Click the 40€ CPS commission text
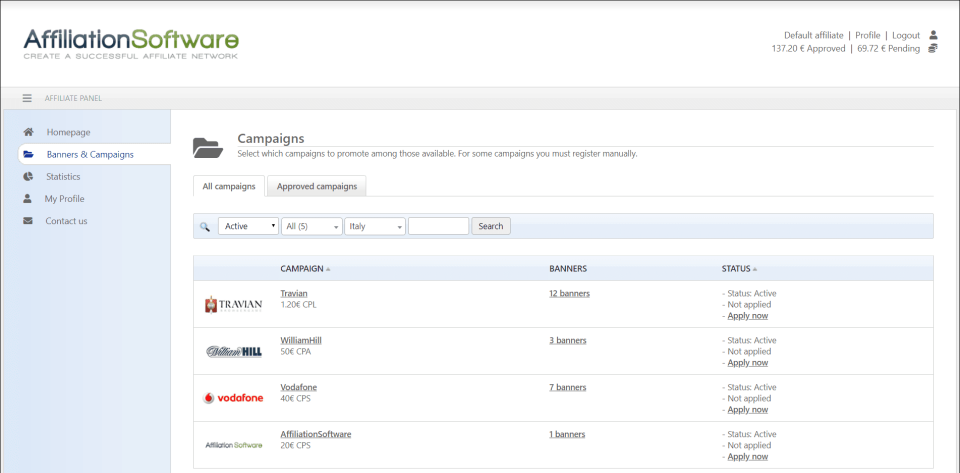The width and height of the screenshot is (960, 473). (x=296, y=398)
